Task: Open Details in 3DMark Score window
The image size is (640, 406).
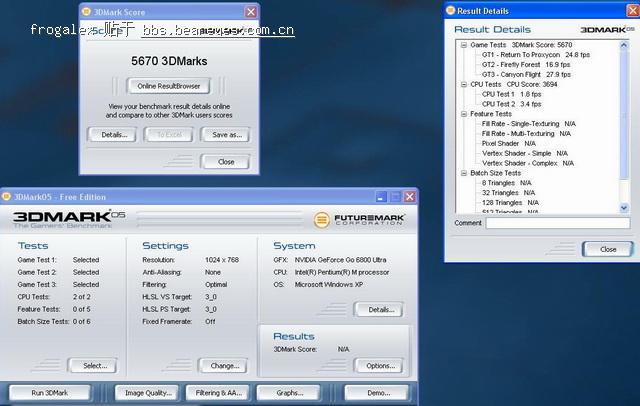Action: (112, 135)
